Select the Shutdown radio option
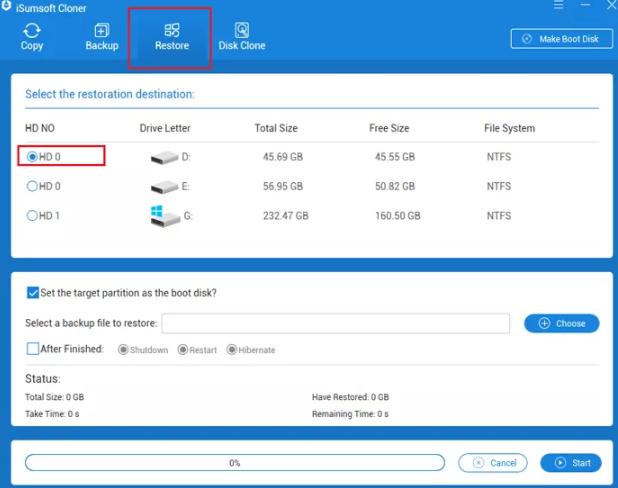 (123, 350)
